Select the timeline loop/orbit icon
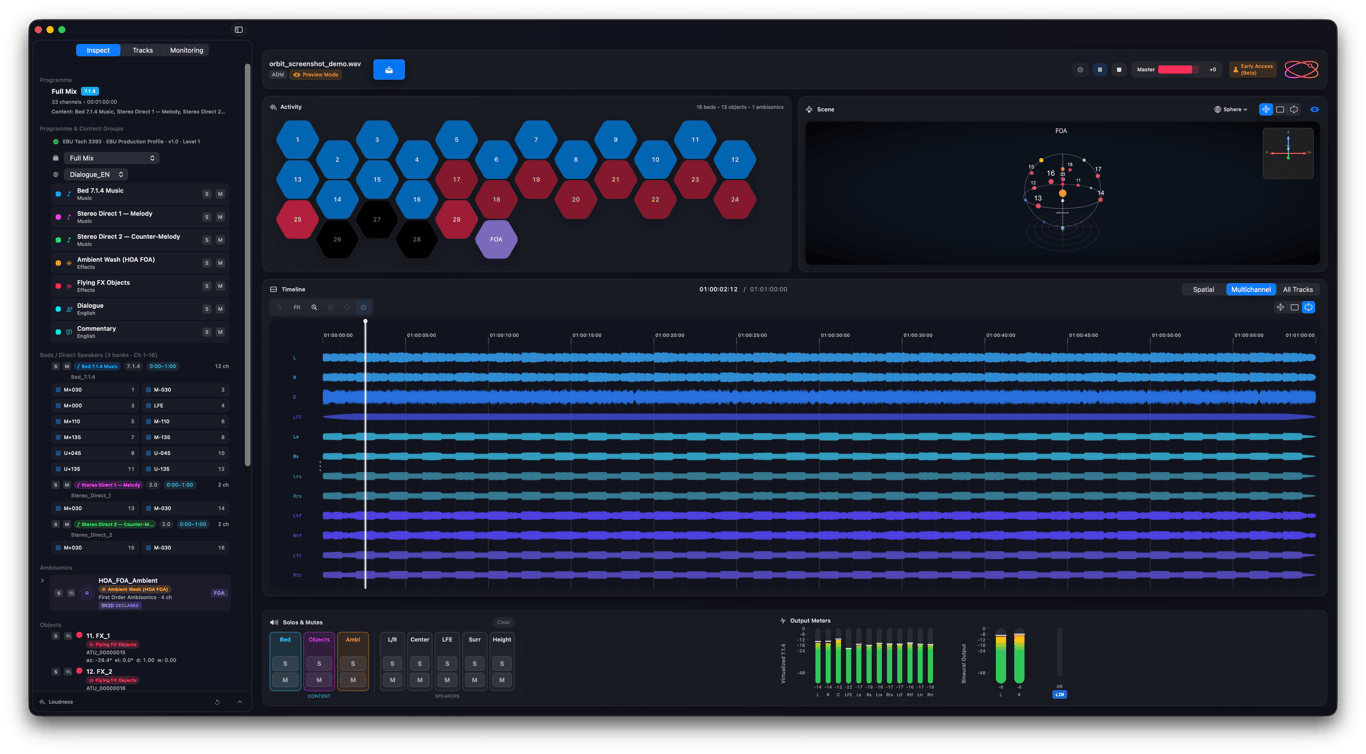The width and height of the screenshot is (1366, 754). (x=1308, y=308)
